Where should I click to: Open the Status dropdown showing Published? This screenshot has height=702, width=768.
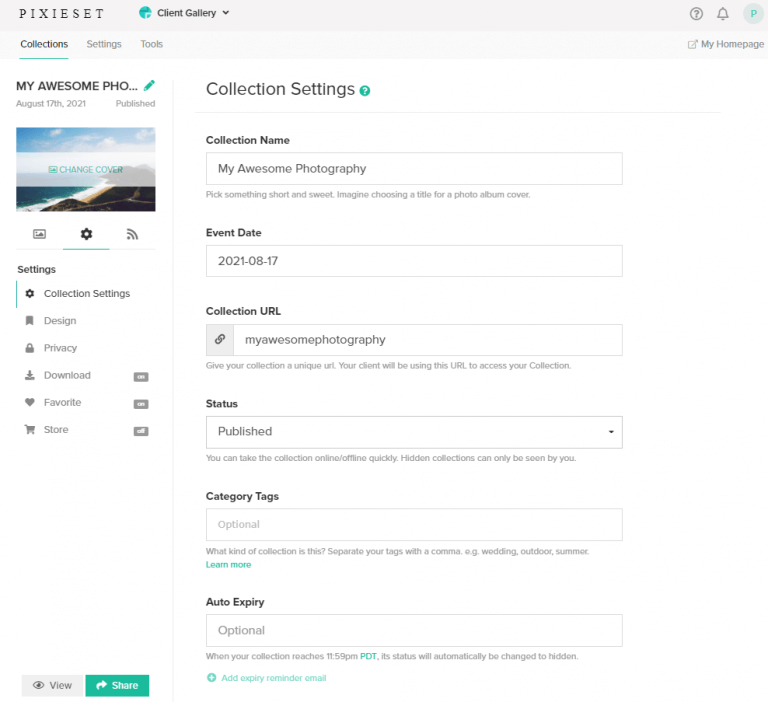414,432
